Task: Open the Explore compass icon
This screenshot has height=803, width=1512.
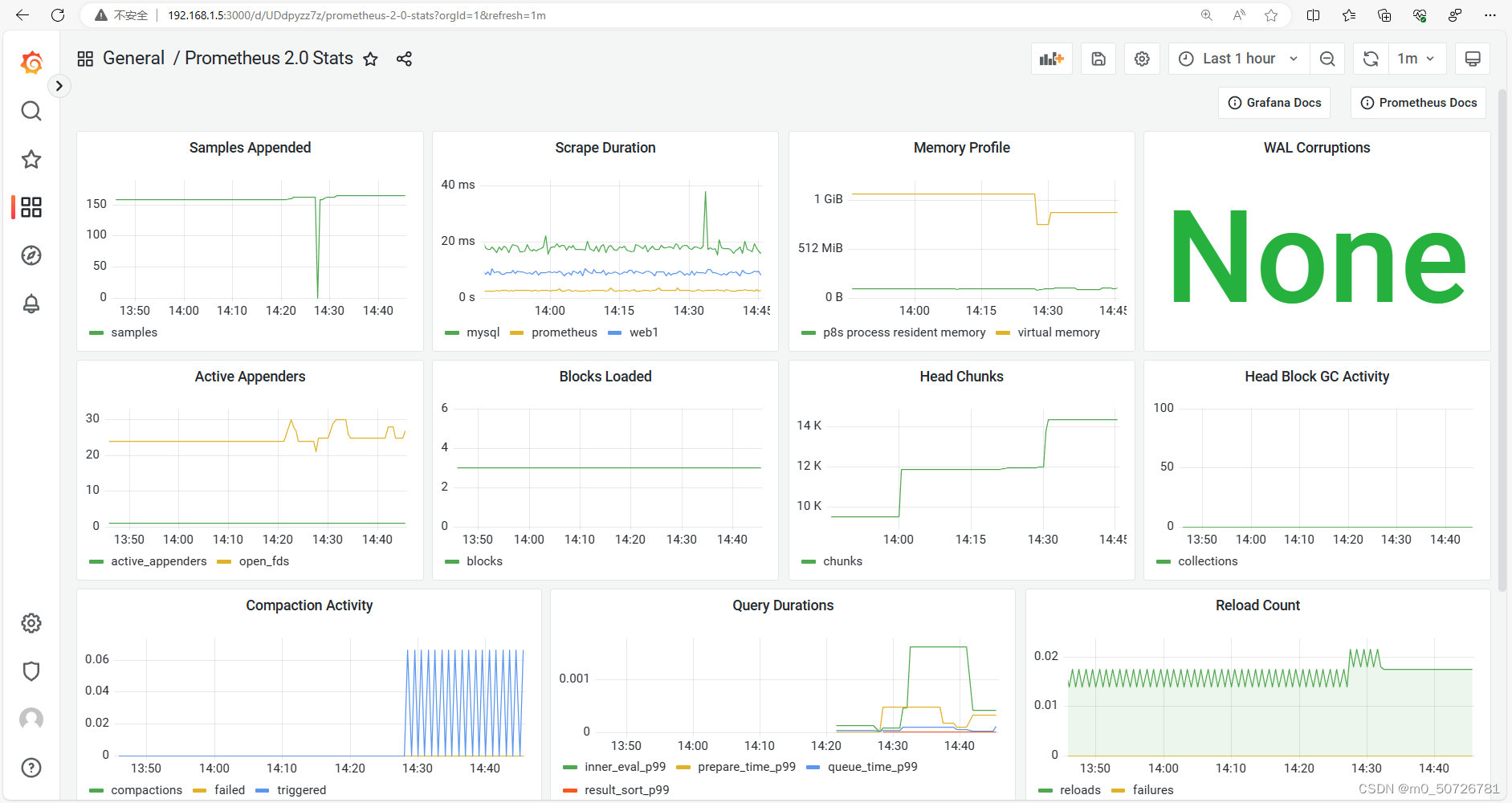Action: (x=31, y=255)
